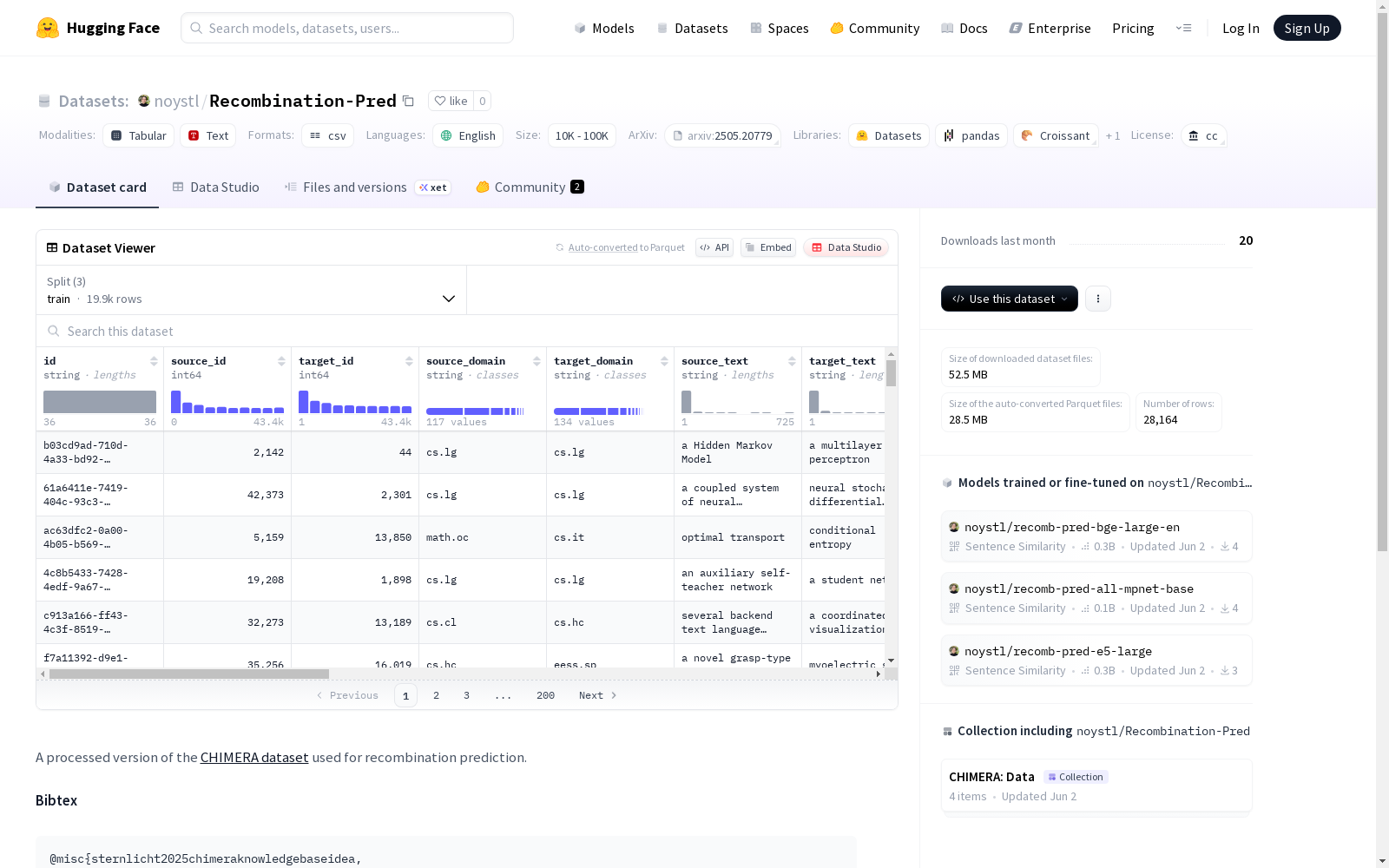This screenshot has width=1389, height=868.
Task: Open the Data Studio tab
Action: 216,187
